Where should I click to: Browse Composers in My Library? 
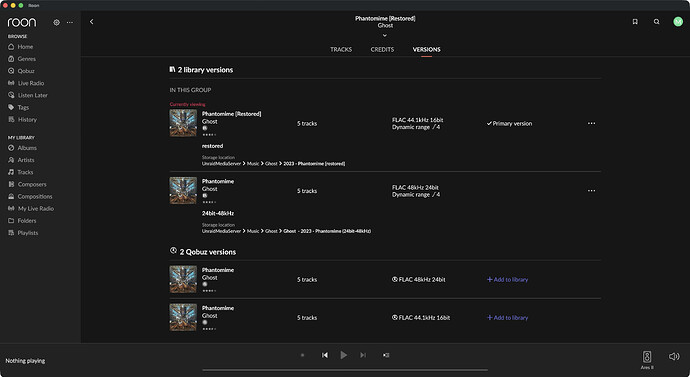27,184
